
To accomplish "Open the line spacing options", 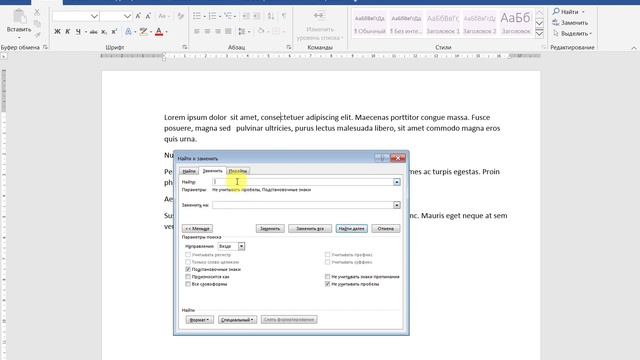I will (x=242, y=31).
